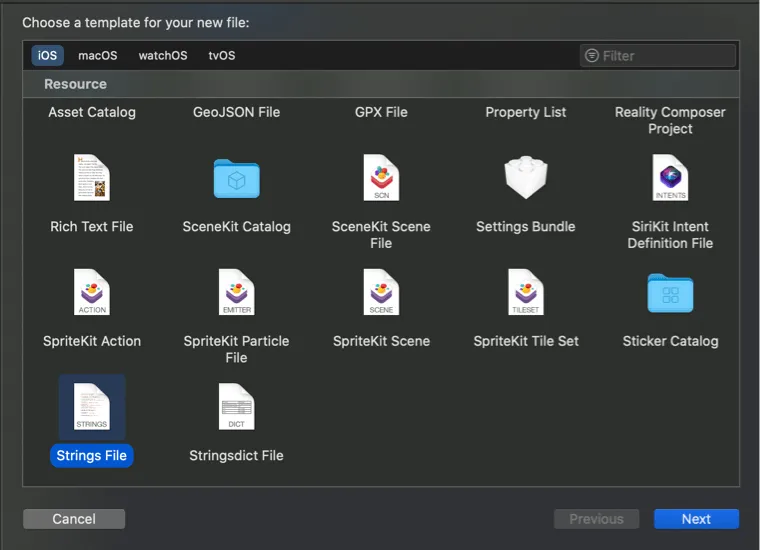Pick the SpriteKit Particle File icon
The width and height of the screenshot is (760, 550).
(x=236, y=293)
